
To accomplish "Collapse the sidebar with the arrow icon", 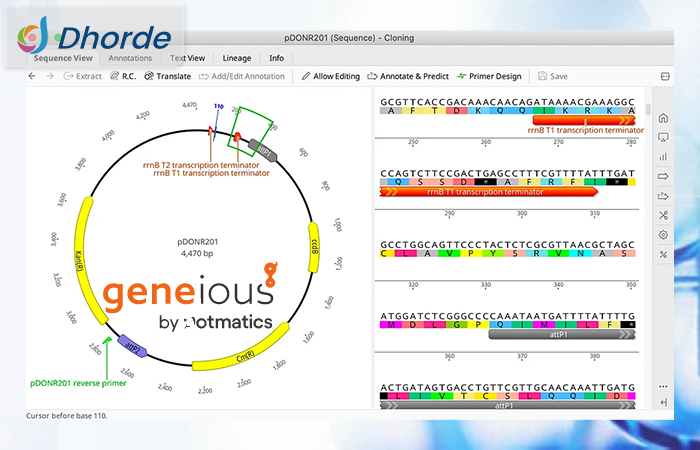I will coord(663,402).
